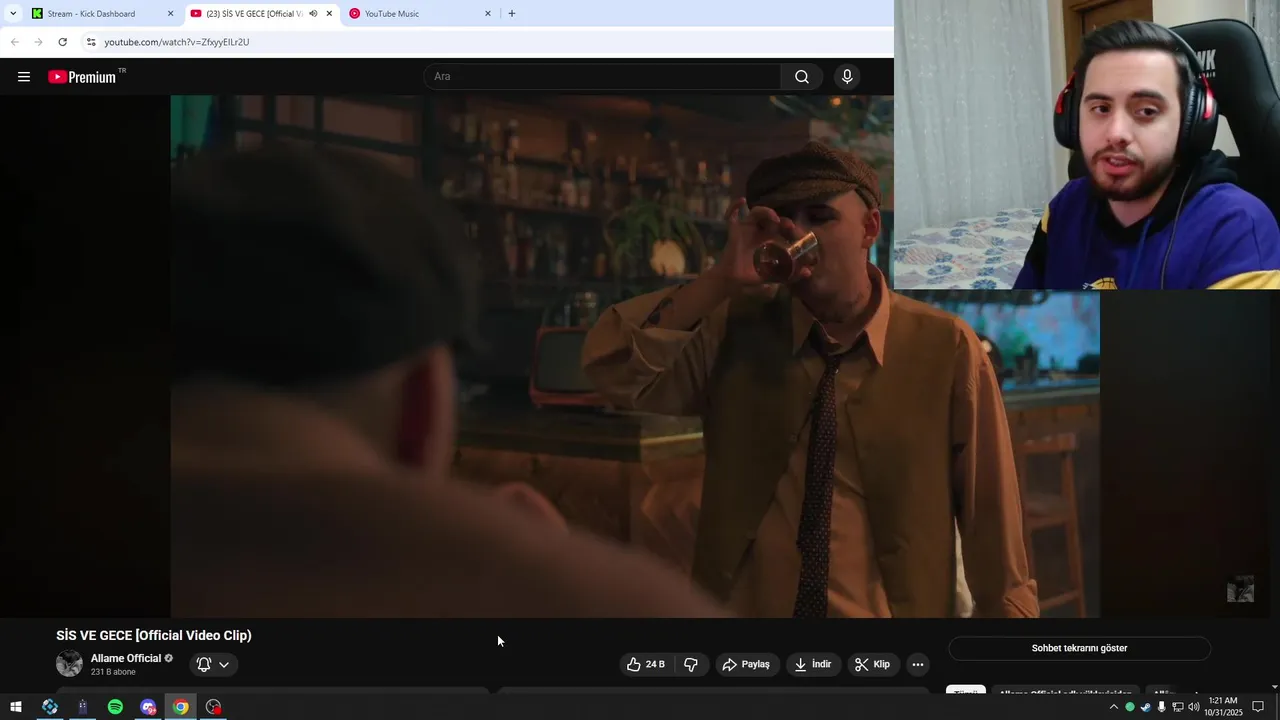Reload the current page
The height and width of the screenshot is (720, 1280).
(x=62, y=42)
